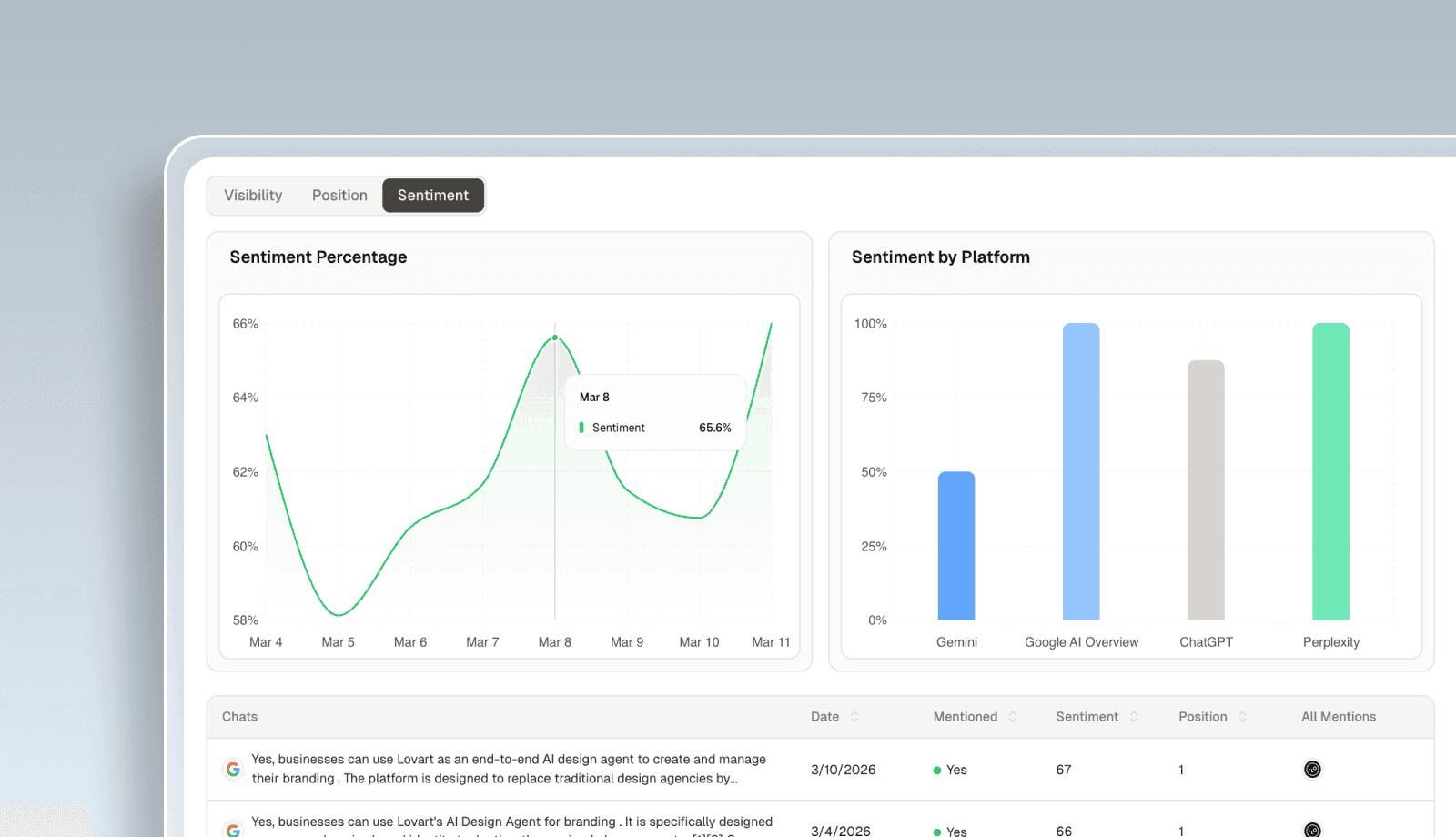Click the Mar 4 axis label
Screen dimensions: 1456x837
pyautogui.click(x=266, y=642)
